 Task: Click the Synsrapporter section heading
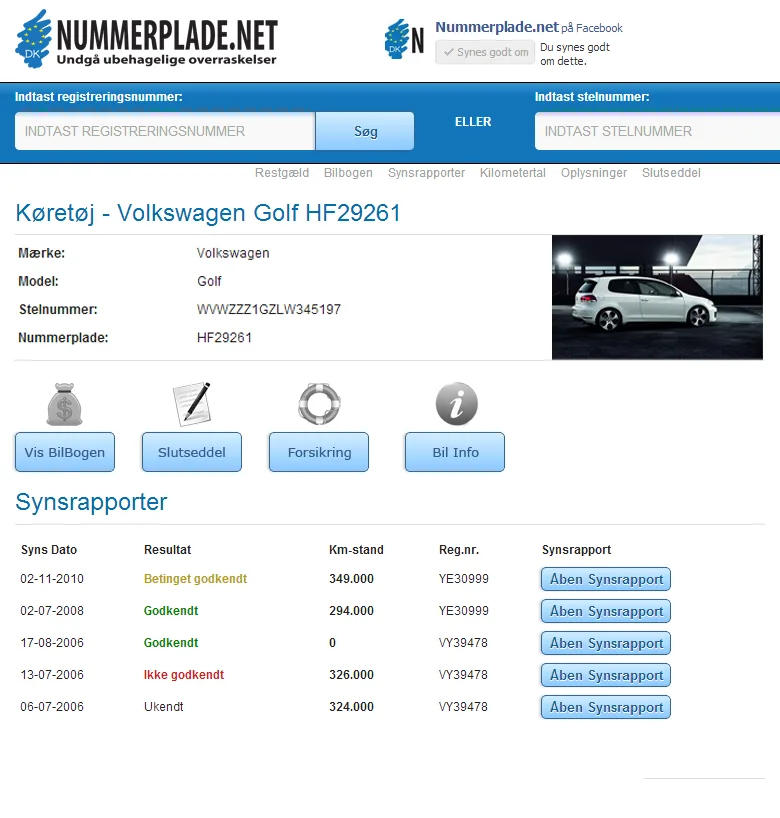tap(91, 502)
